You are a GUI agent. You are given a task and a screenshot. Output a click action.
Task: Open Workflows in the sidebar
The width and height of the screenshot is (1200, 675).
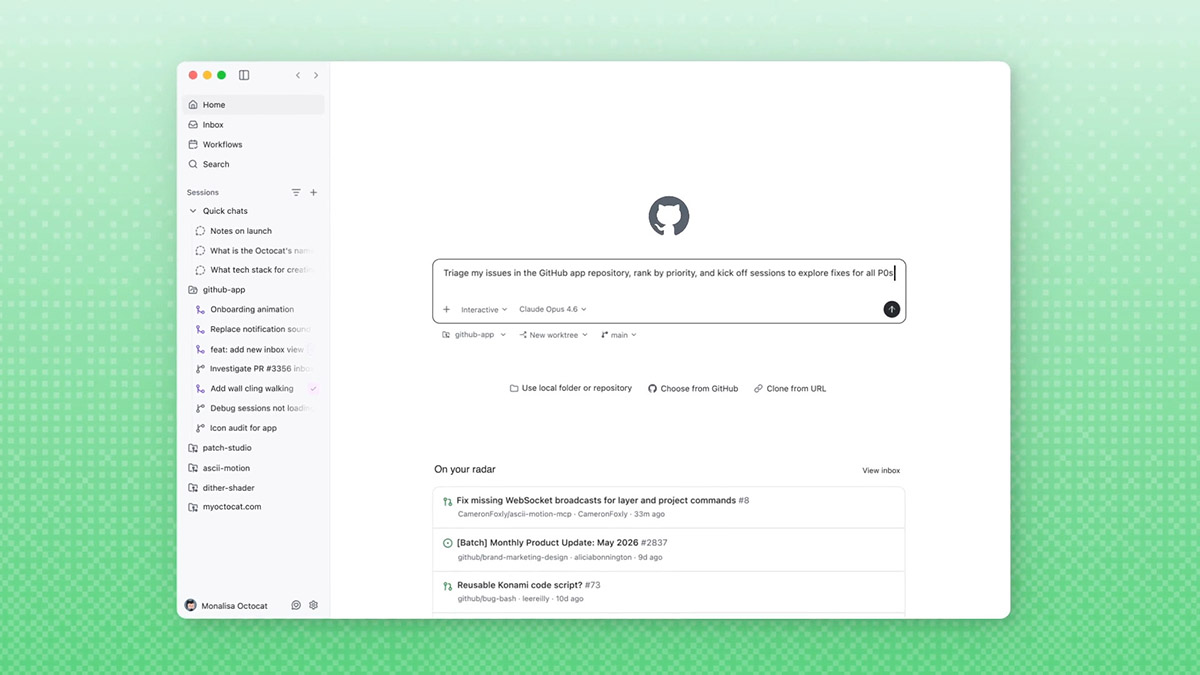click(253, 144)
